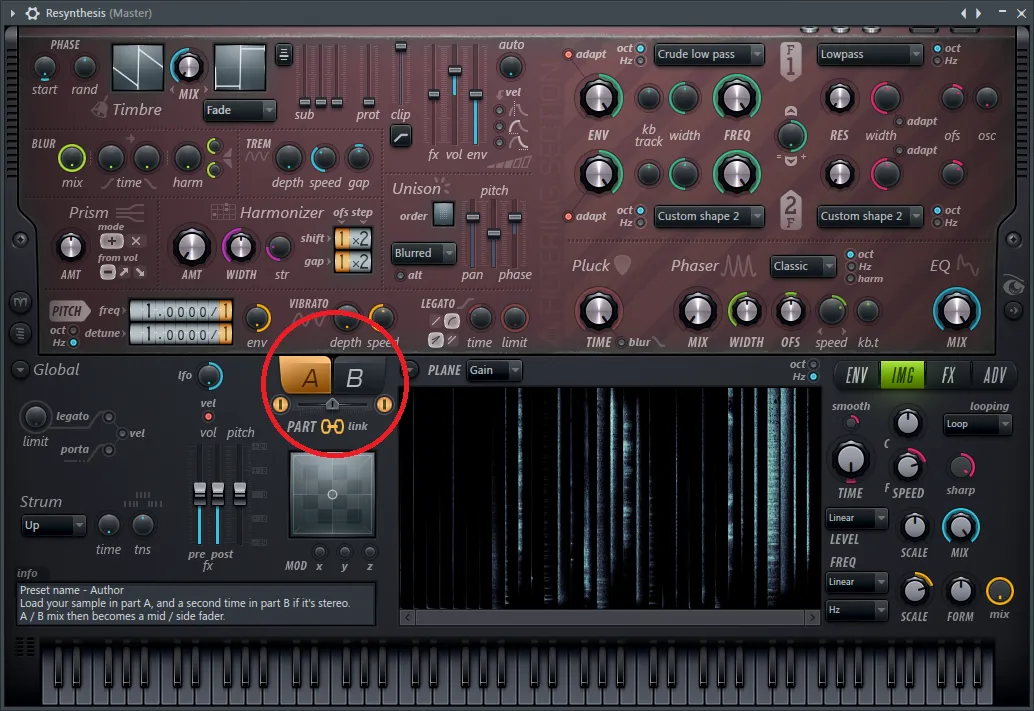Toggle the Global vel red LED
The image size is (1034, 711).
point(208,416)
